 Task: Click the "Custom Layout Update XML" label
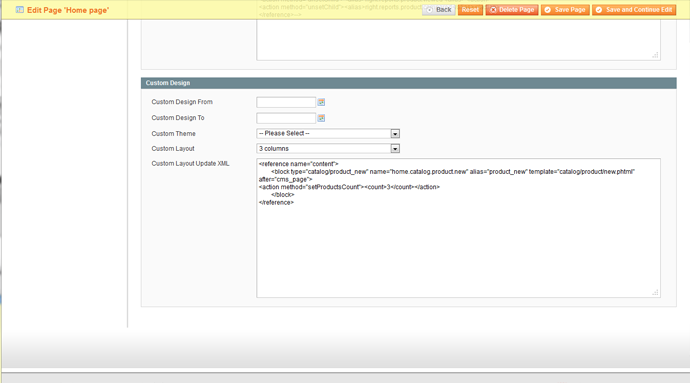(x=190, y=163)
